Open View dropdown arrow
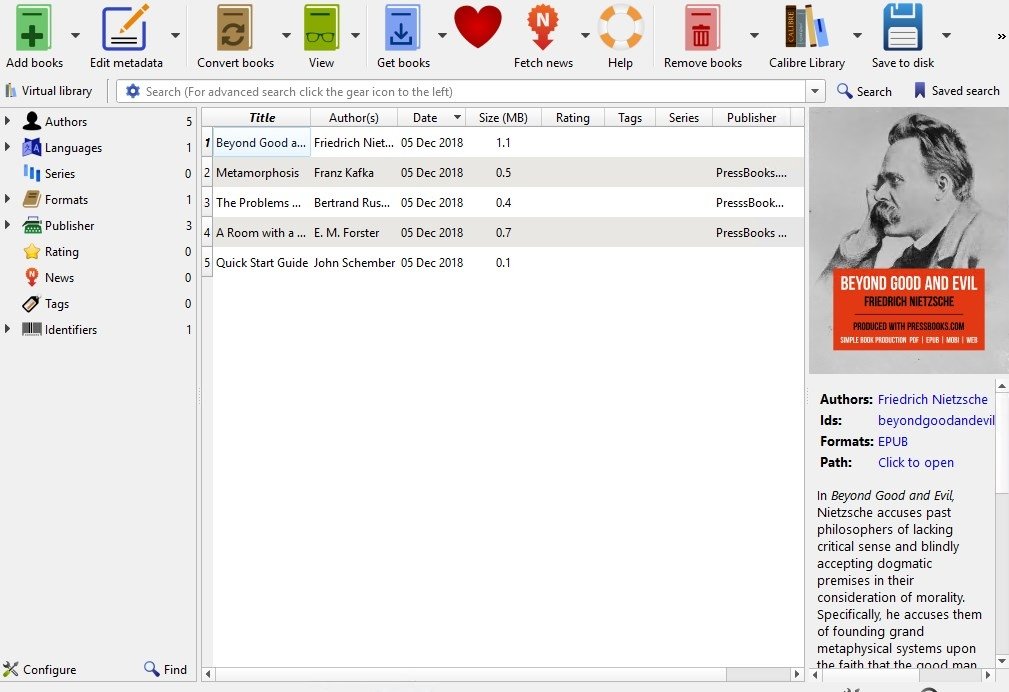The image size is (1009, 692). click(x=355, y=35)
